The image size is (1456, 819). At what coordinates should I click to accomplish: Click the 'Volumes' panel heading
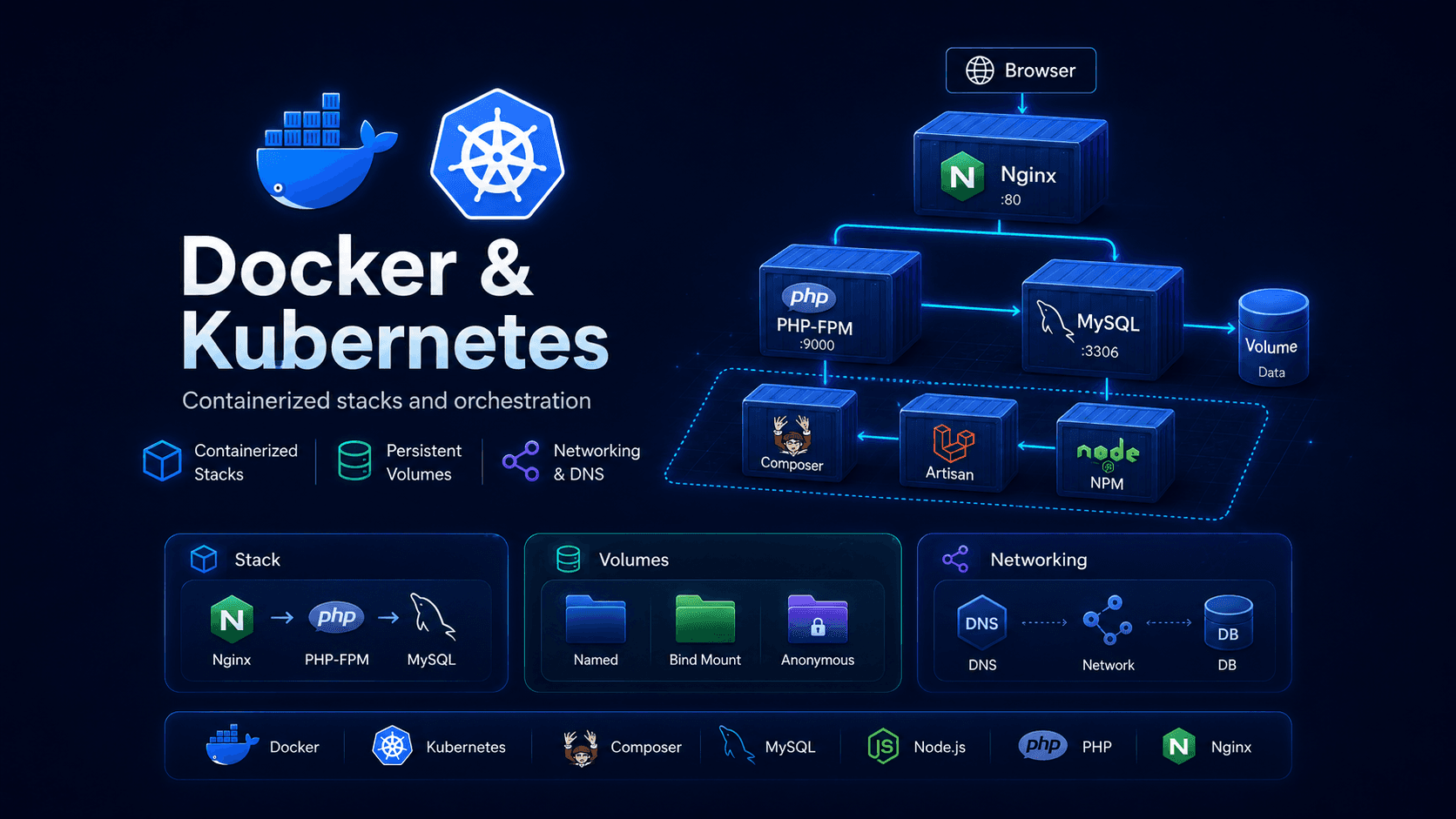tap(634, 560)
